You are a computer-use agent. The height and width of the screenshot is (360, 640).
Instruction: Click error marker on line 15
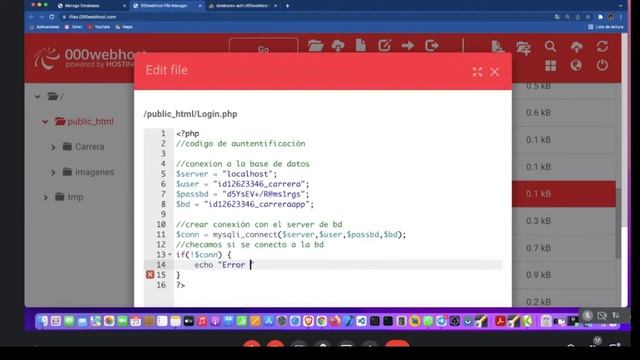(x=150, y=275)
